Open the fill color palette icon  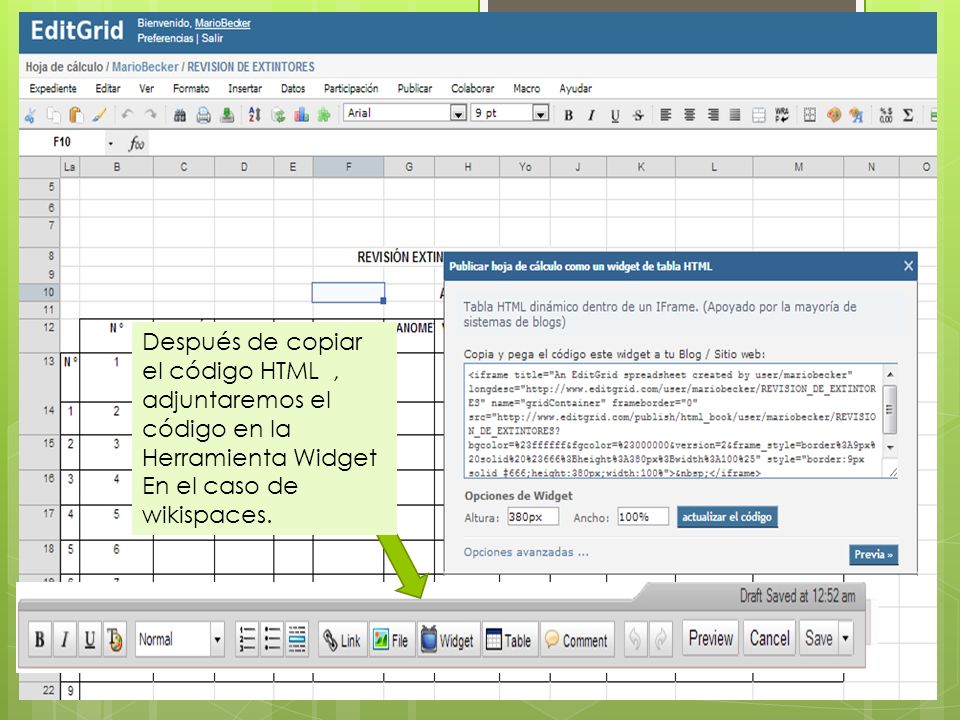(833, 114)
